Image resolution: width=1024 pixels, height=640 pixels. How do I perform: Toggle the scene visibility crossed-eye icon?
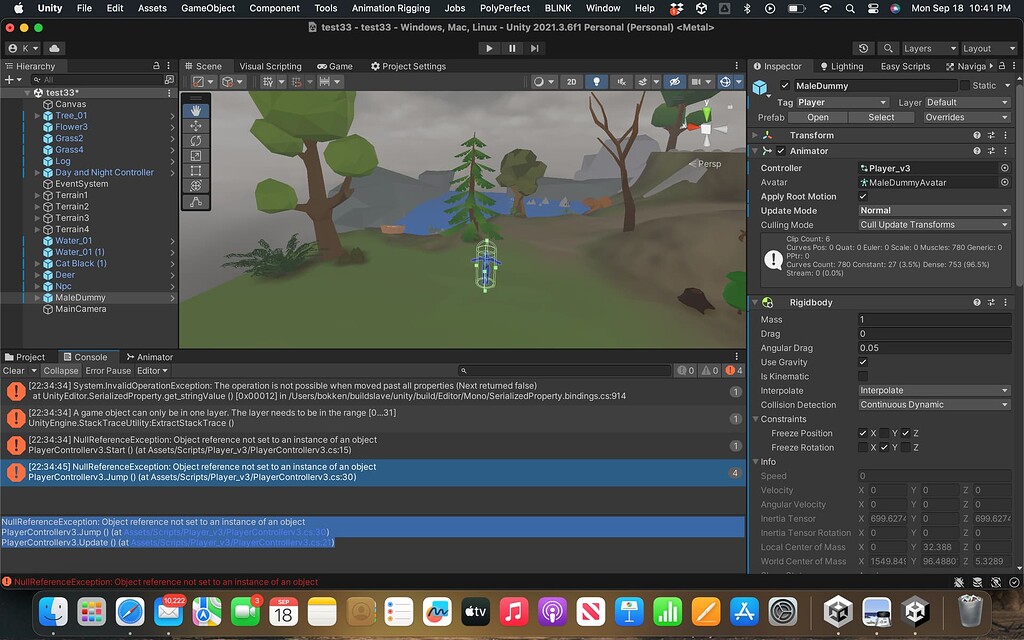[x=676, y=82]
